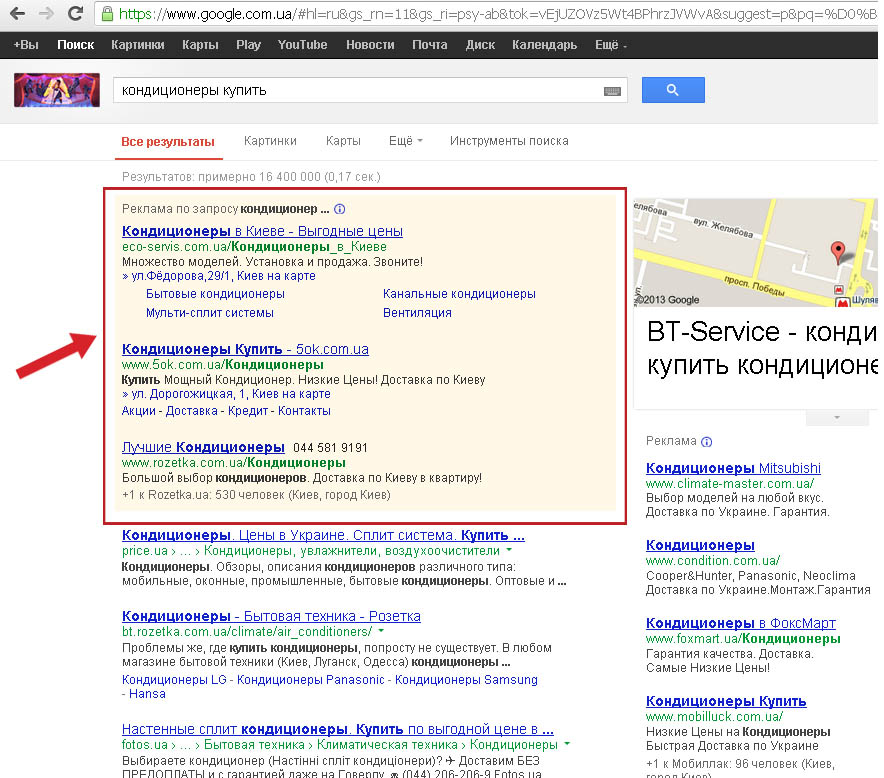Screen dimensions: 884x778
Task: Open the Кредит sitelink
Action: 247,411
